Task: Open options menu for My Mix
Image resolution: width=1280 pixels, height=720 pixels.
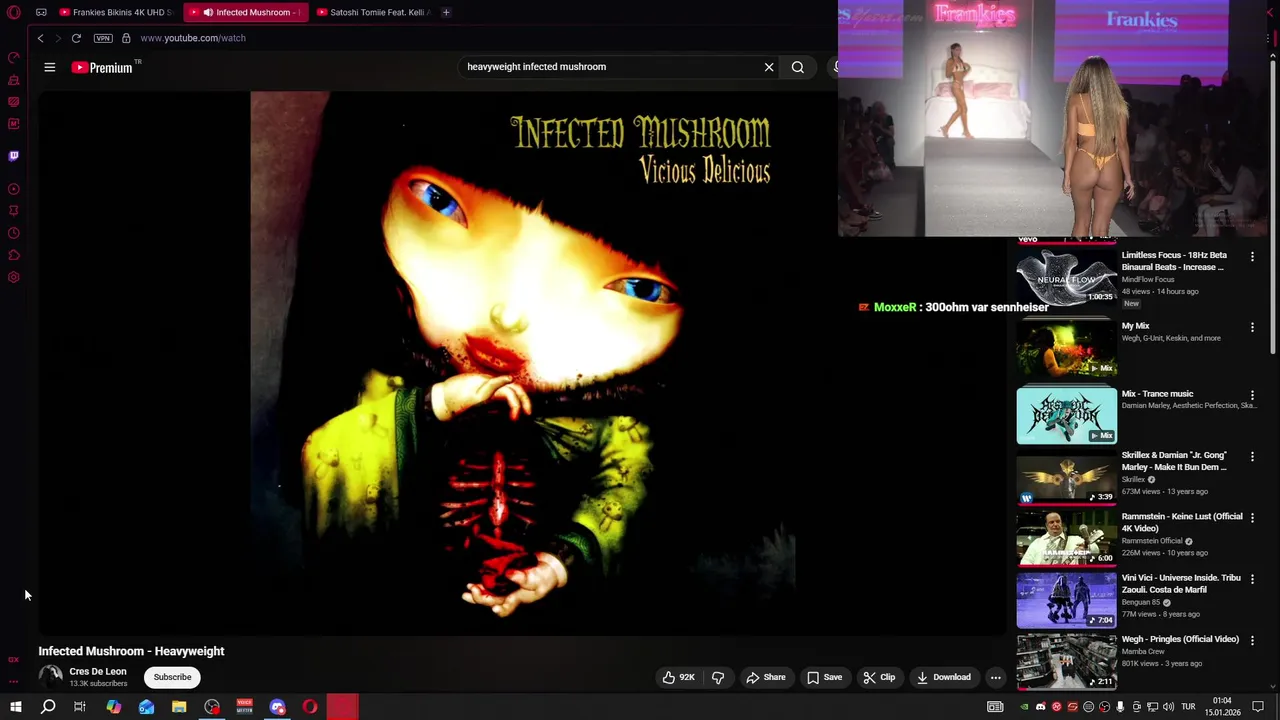Action: tap(1252, 327)
